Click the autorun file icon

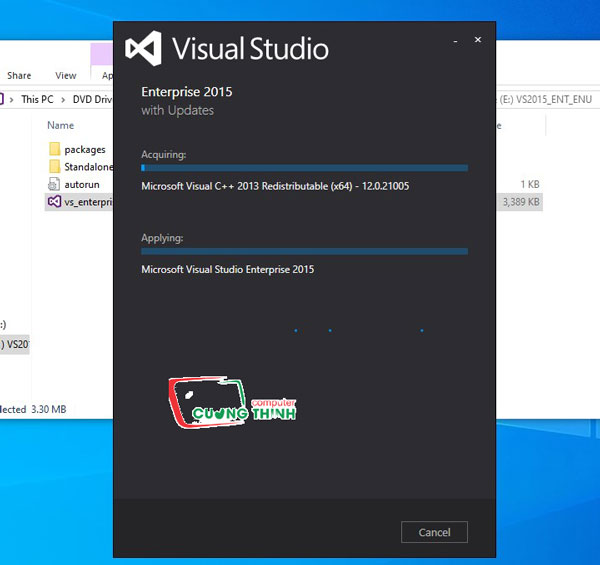54,184
